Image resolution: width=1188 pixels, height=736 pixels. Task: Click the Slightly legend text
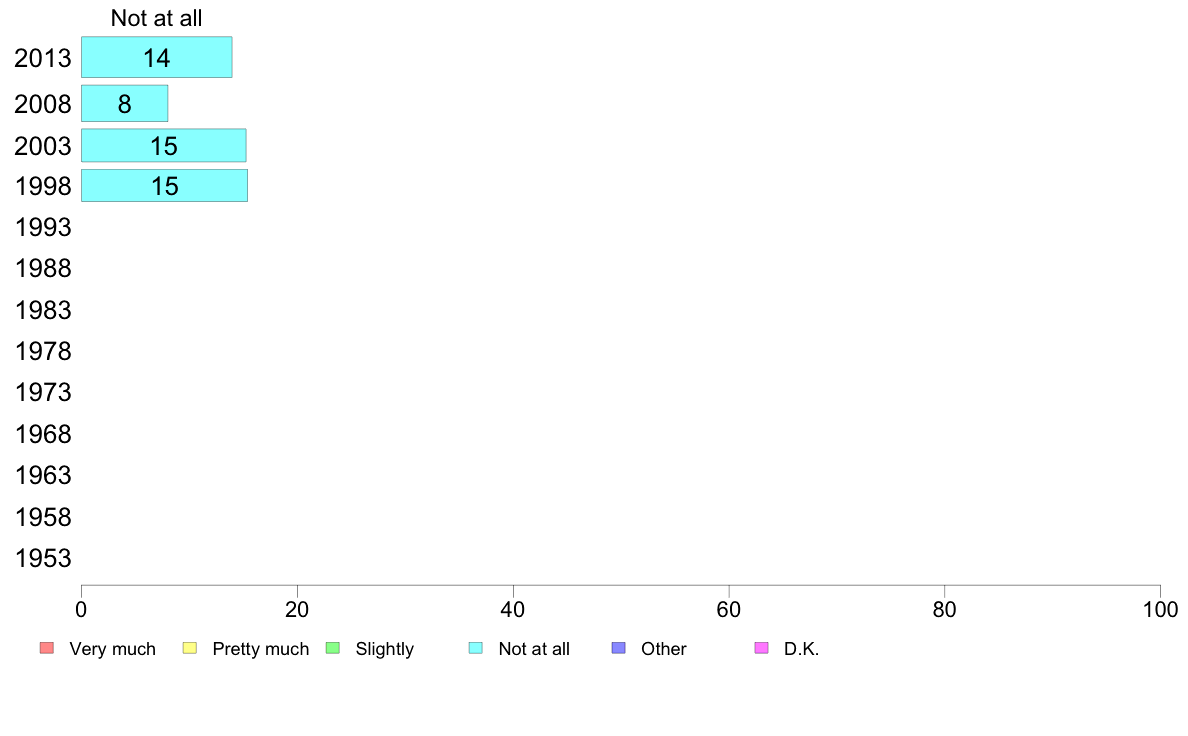tap(384, 649)
